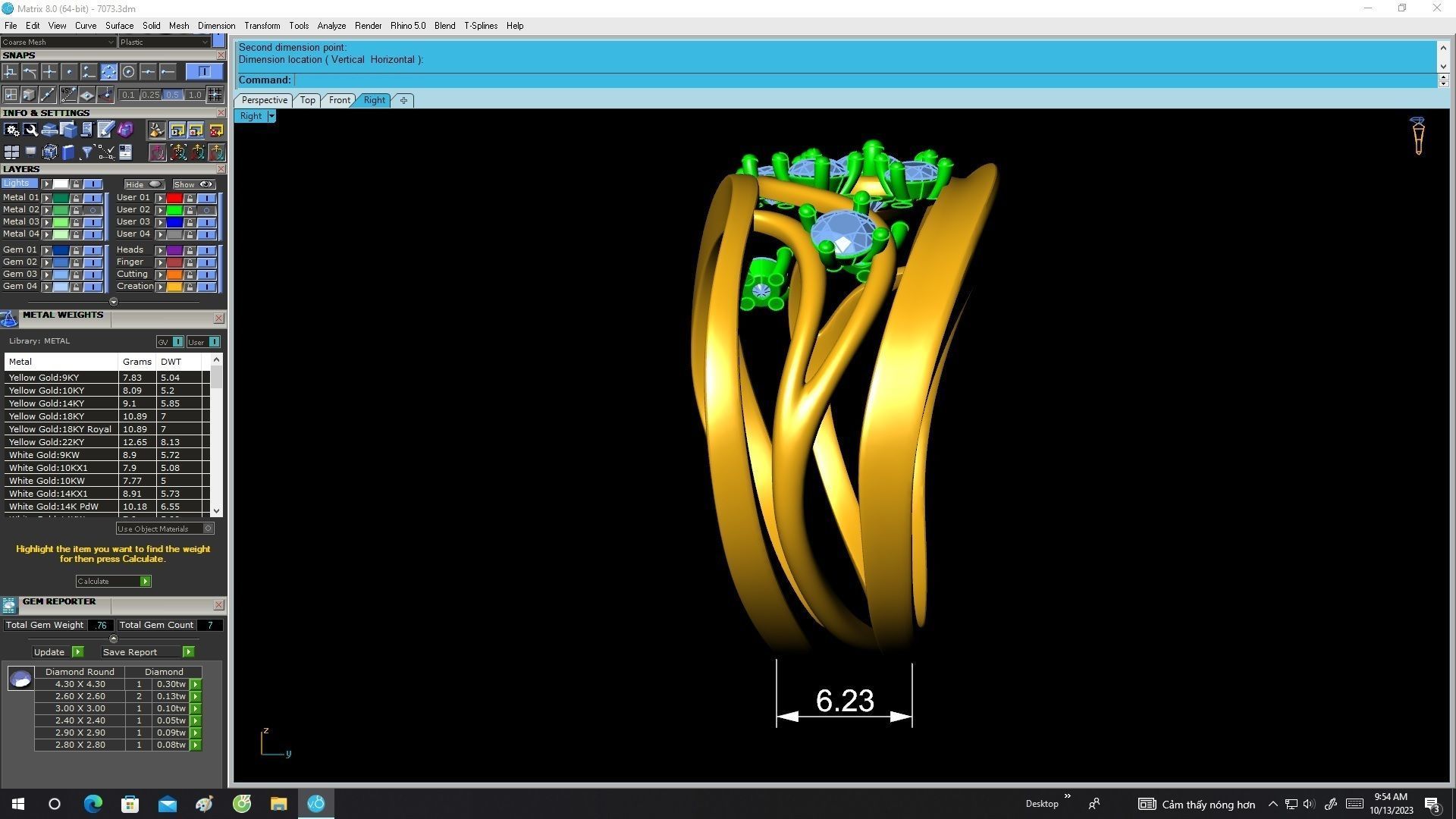Image resolution: width=1456 pixels, height=819 pixels.
Task: Toggle lock on the Gem 01 layer
Action: click(x=76, y=250)
